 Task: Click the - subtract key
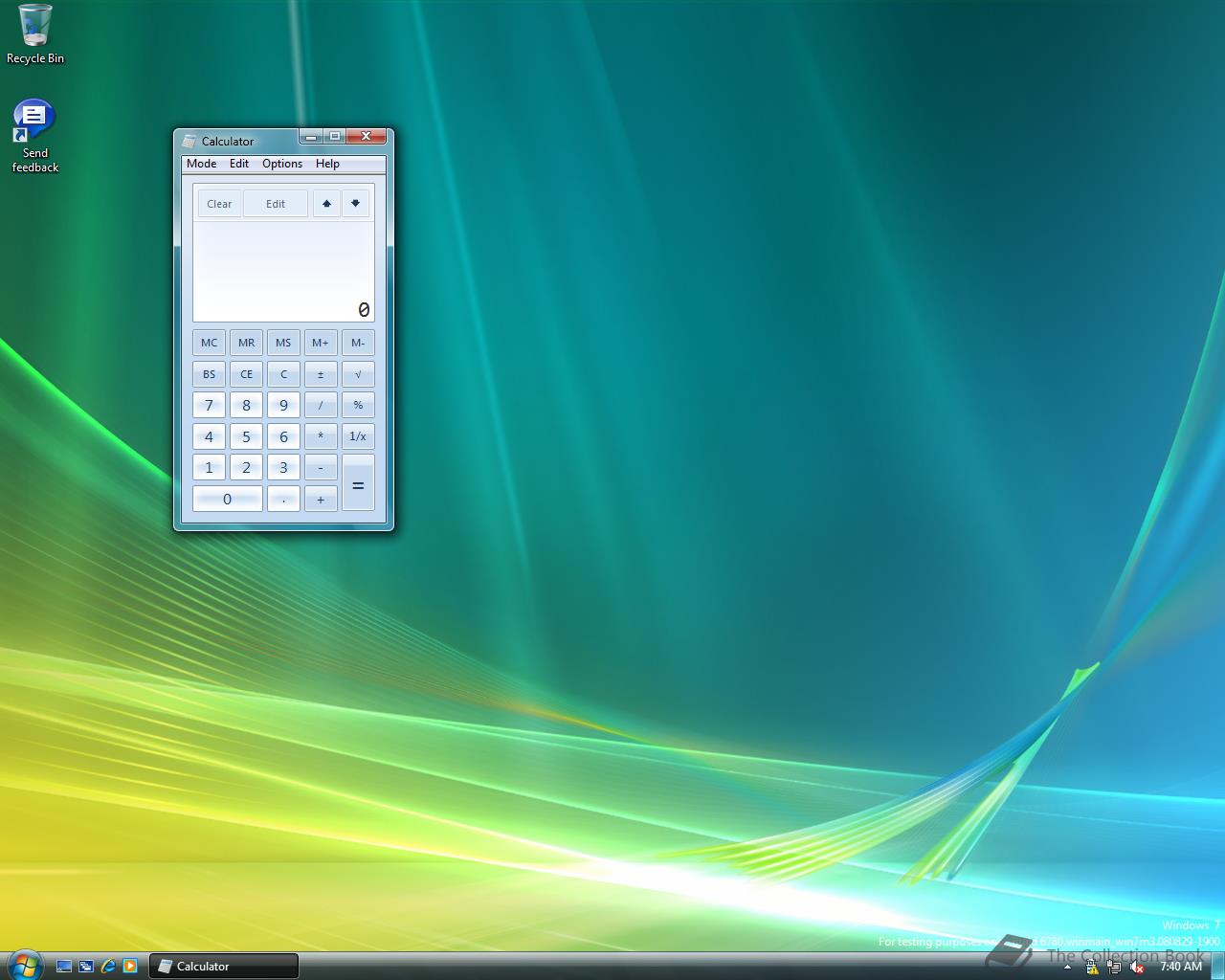321,468
